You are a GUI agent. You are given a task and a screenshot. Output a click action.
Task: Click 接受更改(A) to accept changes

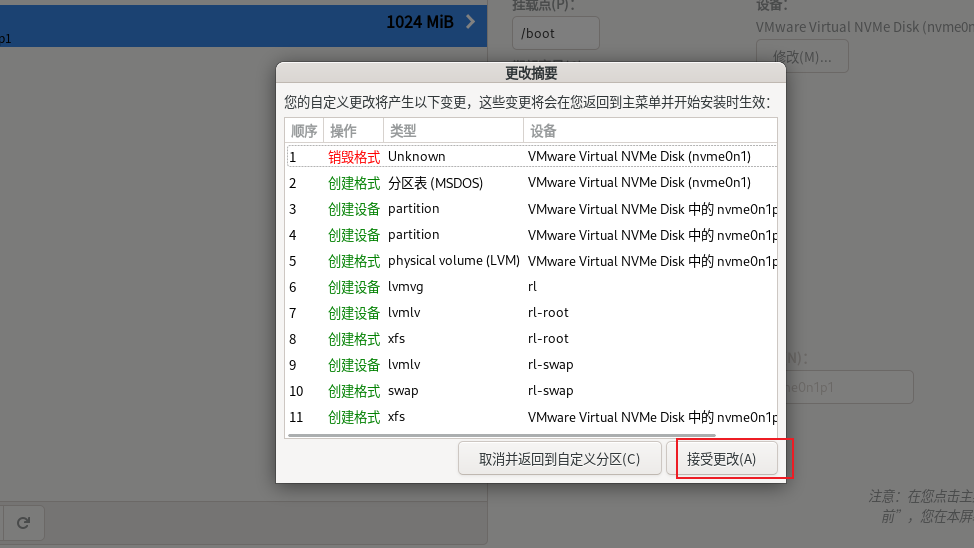[721, 459]
